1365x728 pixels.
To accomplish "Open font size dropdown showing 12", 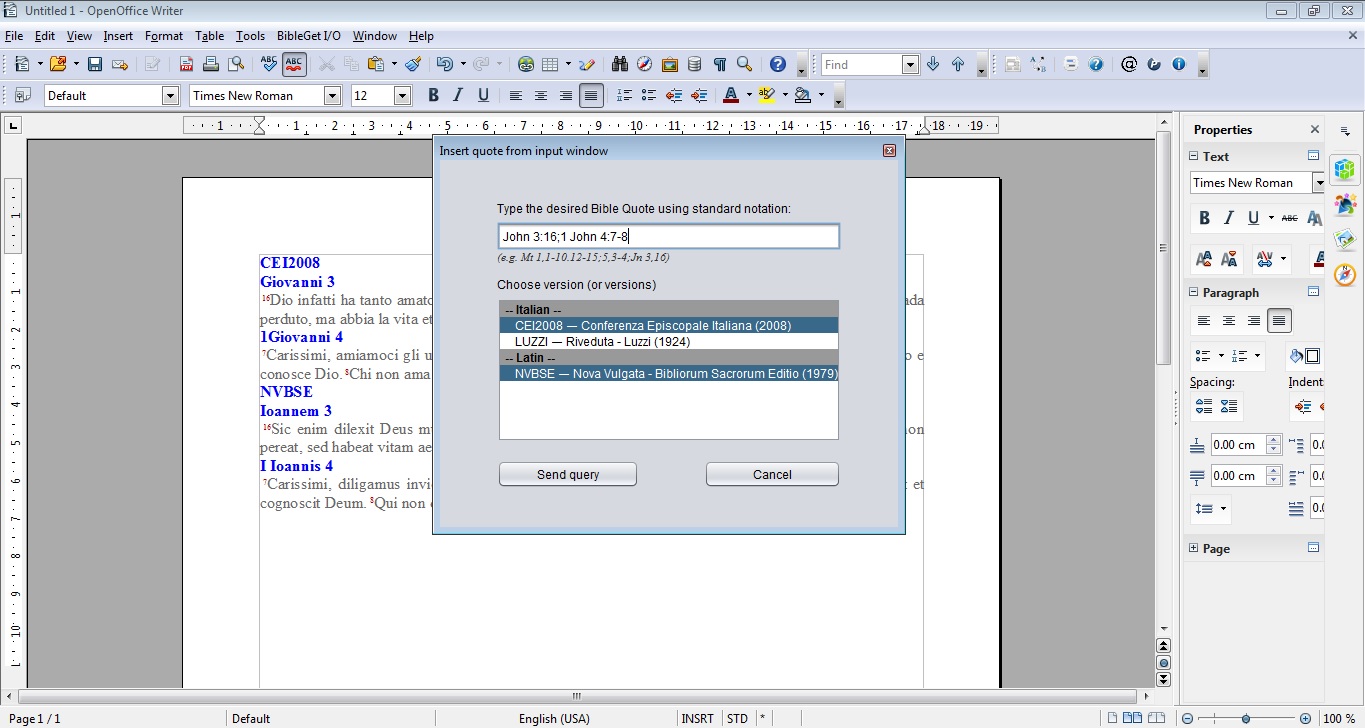I will [x=402, y=95].
